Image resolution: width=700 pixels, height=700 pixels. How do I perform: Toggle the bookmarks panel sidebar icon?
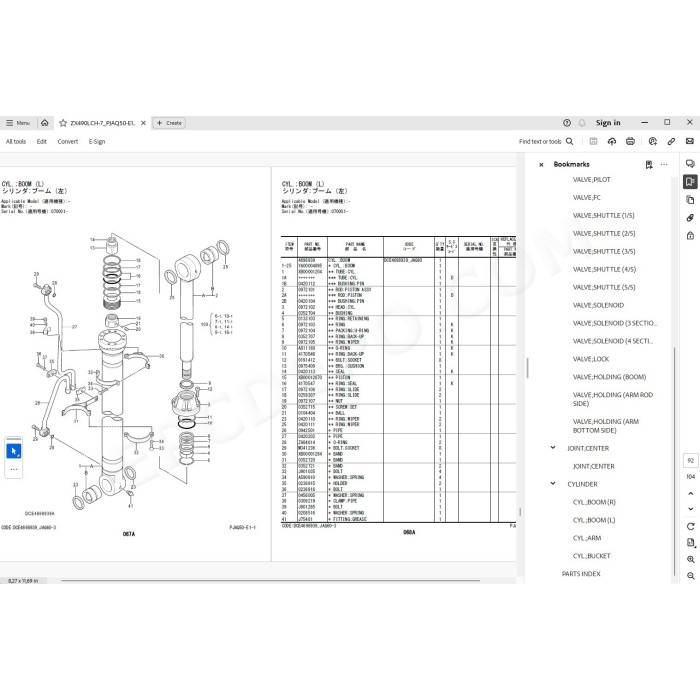pyautogui.click(x=690, y=182)
